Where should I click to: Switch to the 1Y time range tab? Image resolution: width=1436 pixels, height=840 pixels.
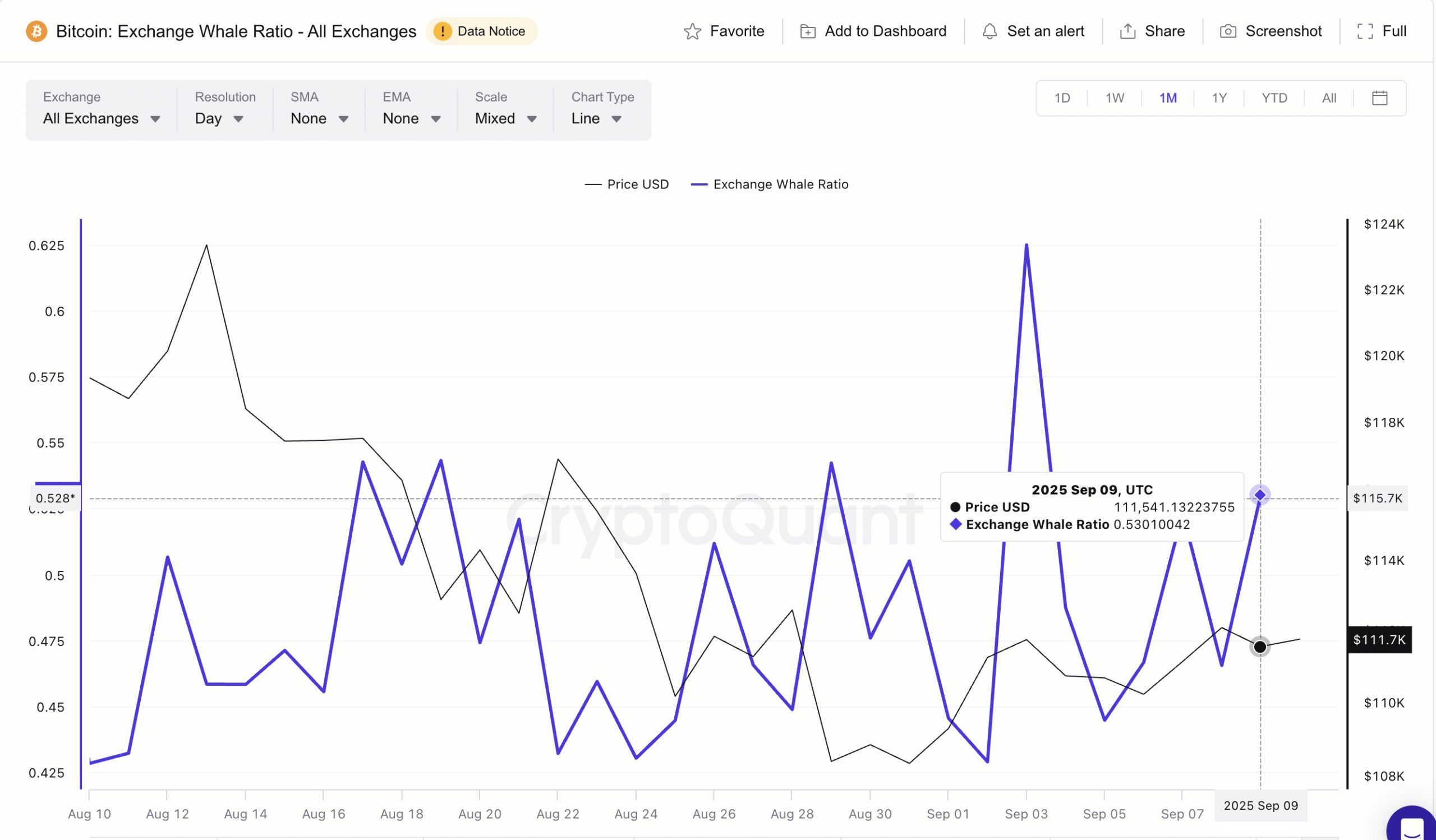pyautogui.click(x=1220, y=98)
